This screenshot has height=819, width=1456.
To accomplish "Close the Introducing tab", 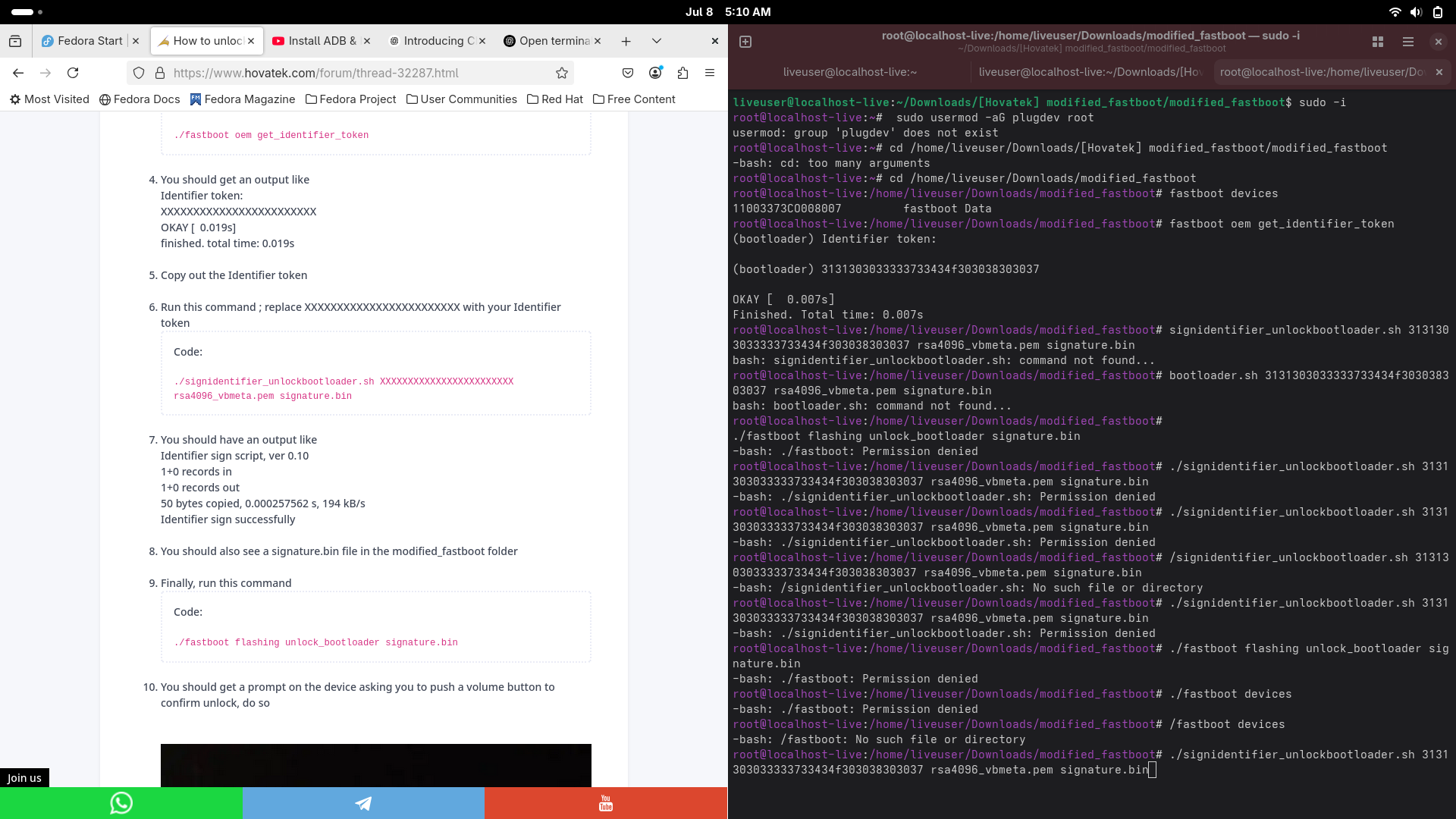I will [482, 41].
